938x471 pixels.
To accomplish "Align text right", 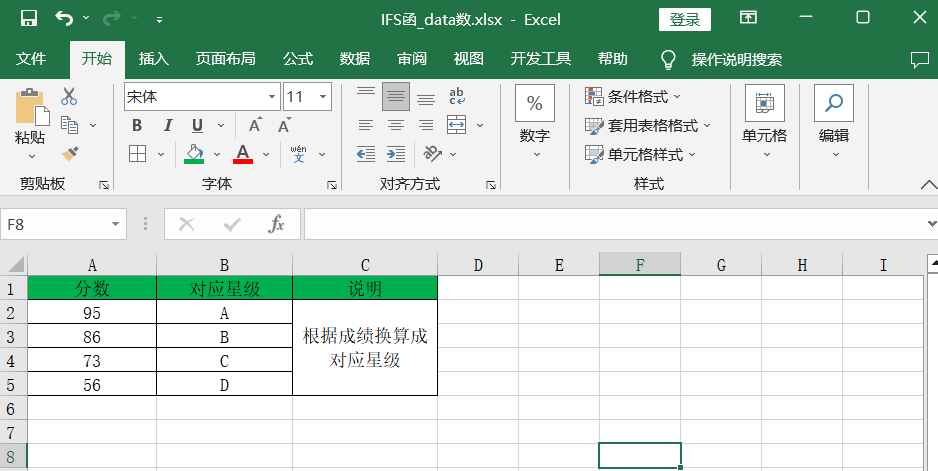I will (426, 125).
